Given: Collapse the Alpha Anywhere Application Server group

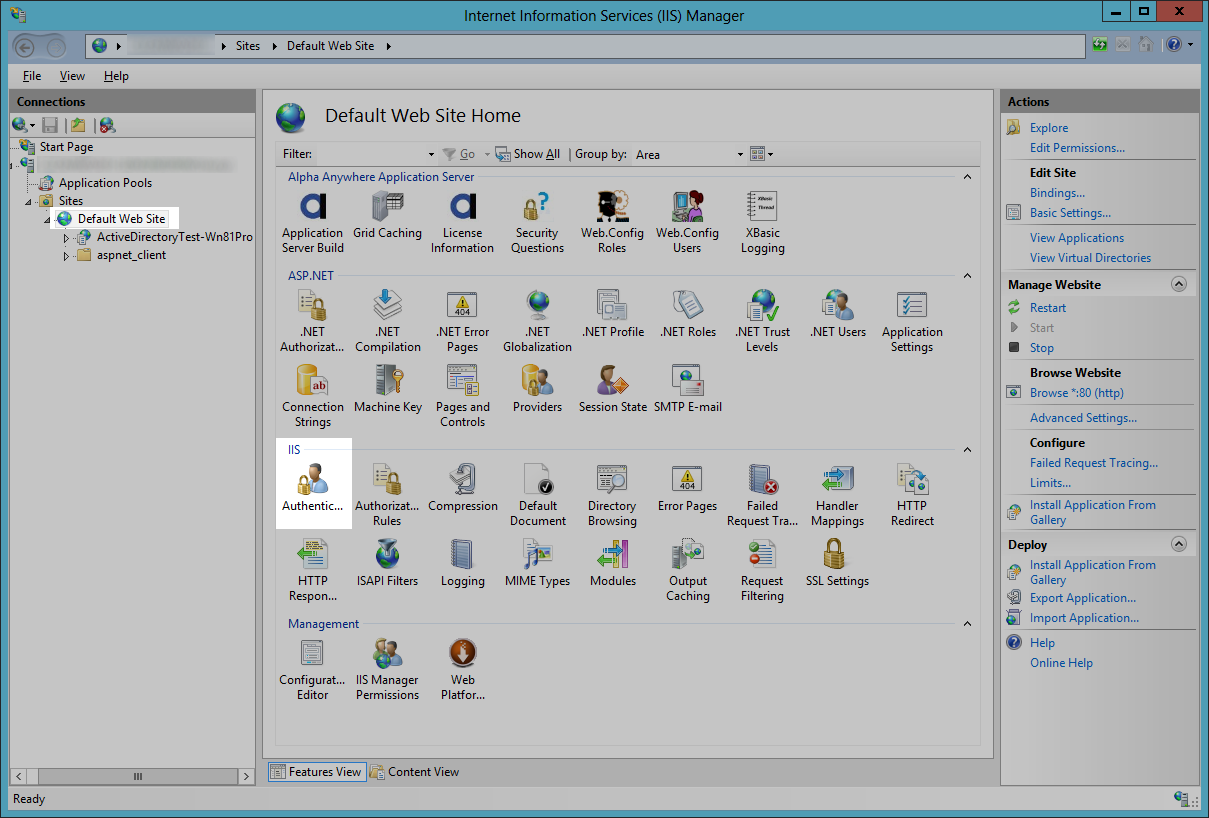Looking at the screenshot, I should [x=967, y=177].
